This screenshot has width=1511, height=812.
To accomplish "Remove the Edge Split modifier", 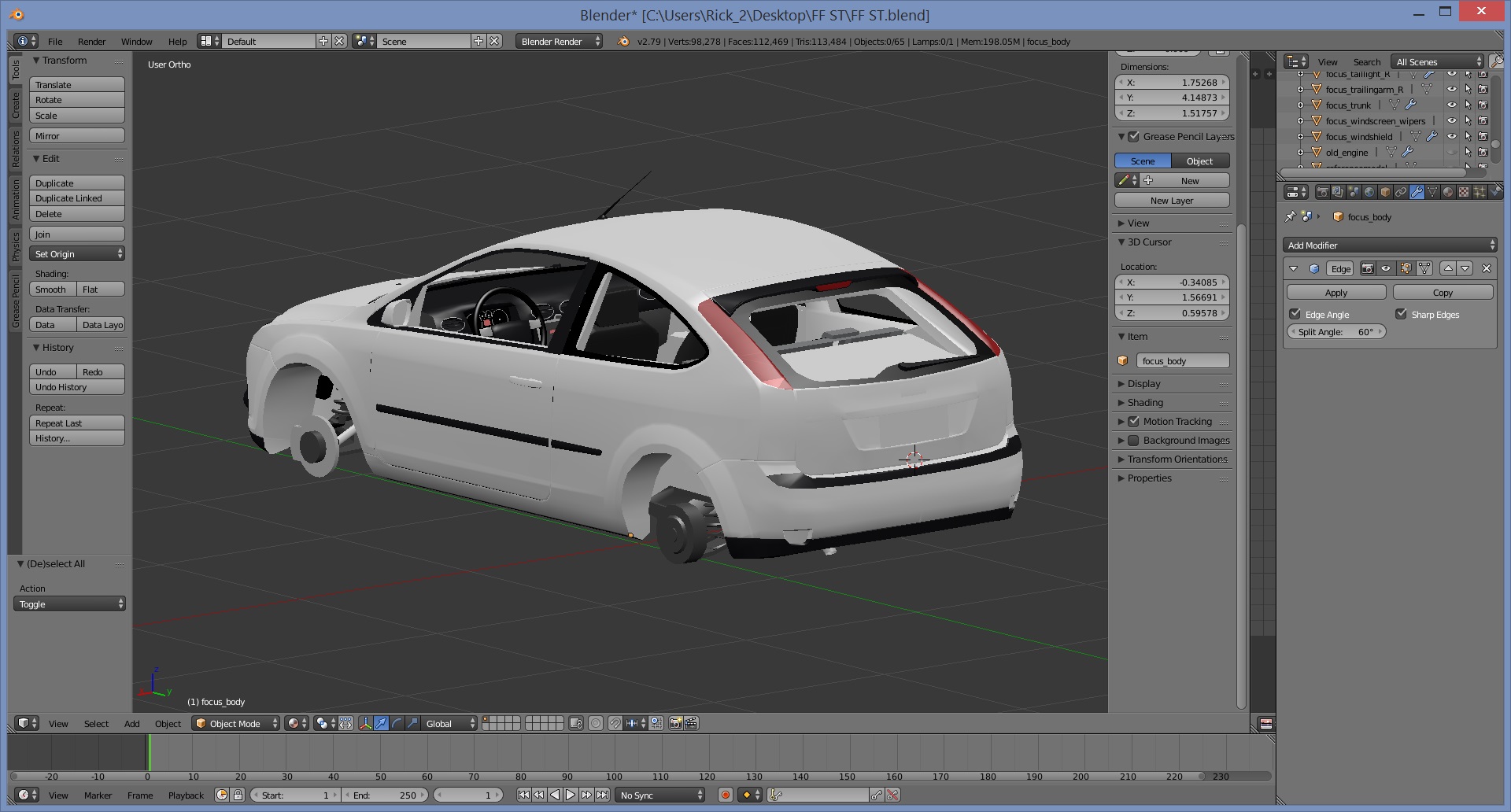I will click(1487, 268).
